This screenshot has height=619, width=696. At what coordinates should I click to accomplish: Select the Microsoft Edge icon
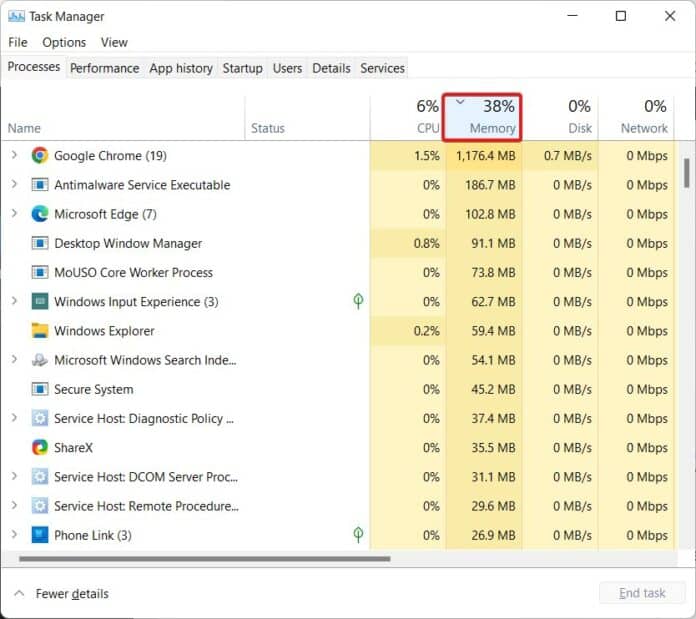(x=40, y=214)
